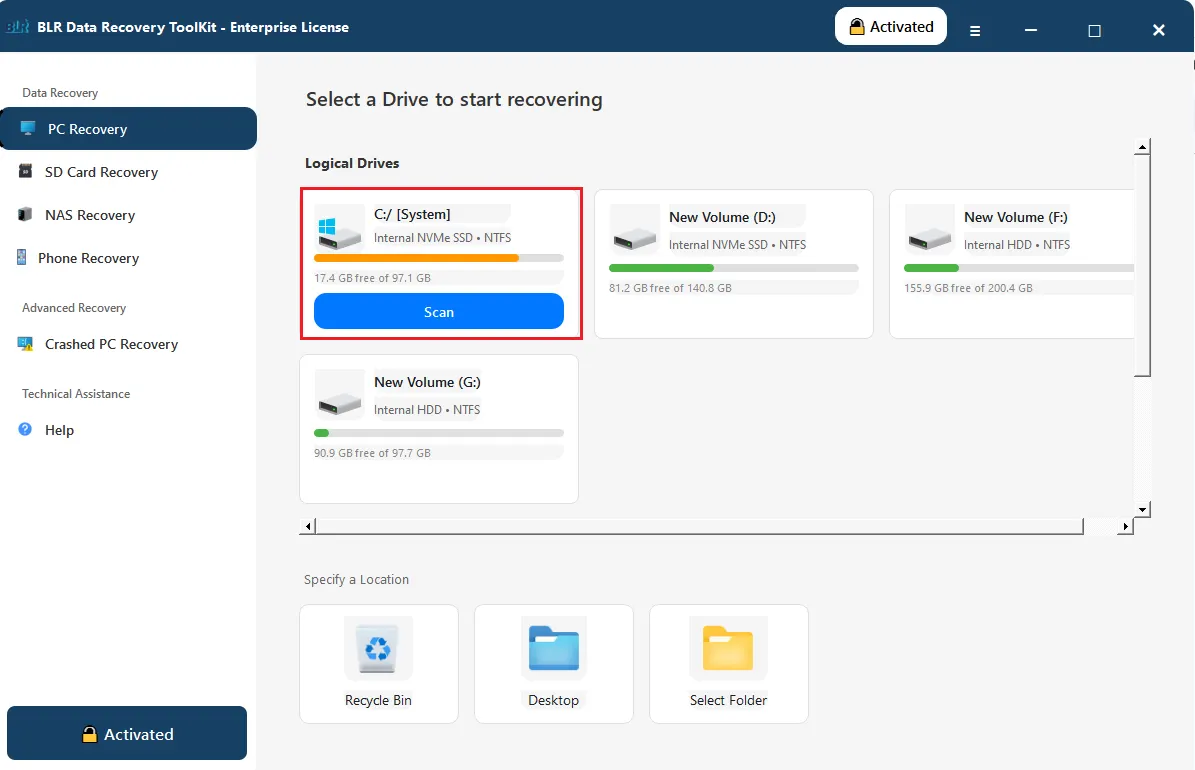The width and height of the screenshot is (1195, 770).
Task: Click the horizontal scrollbar right arrow
Action: point(1125,526)
